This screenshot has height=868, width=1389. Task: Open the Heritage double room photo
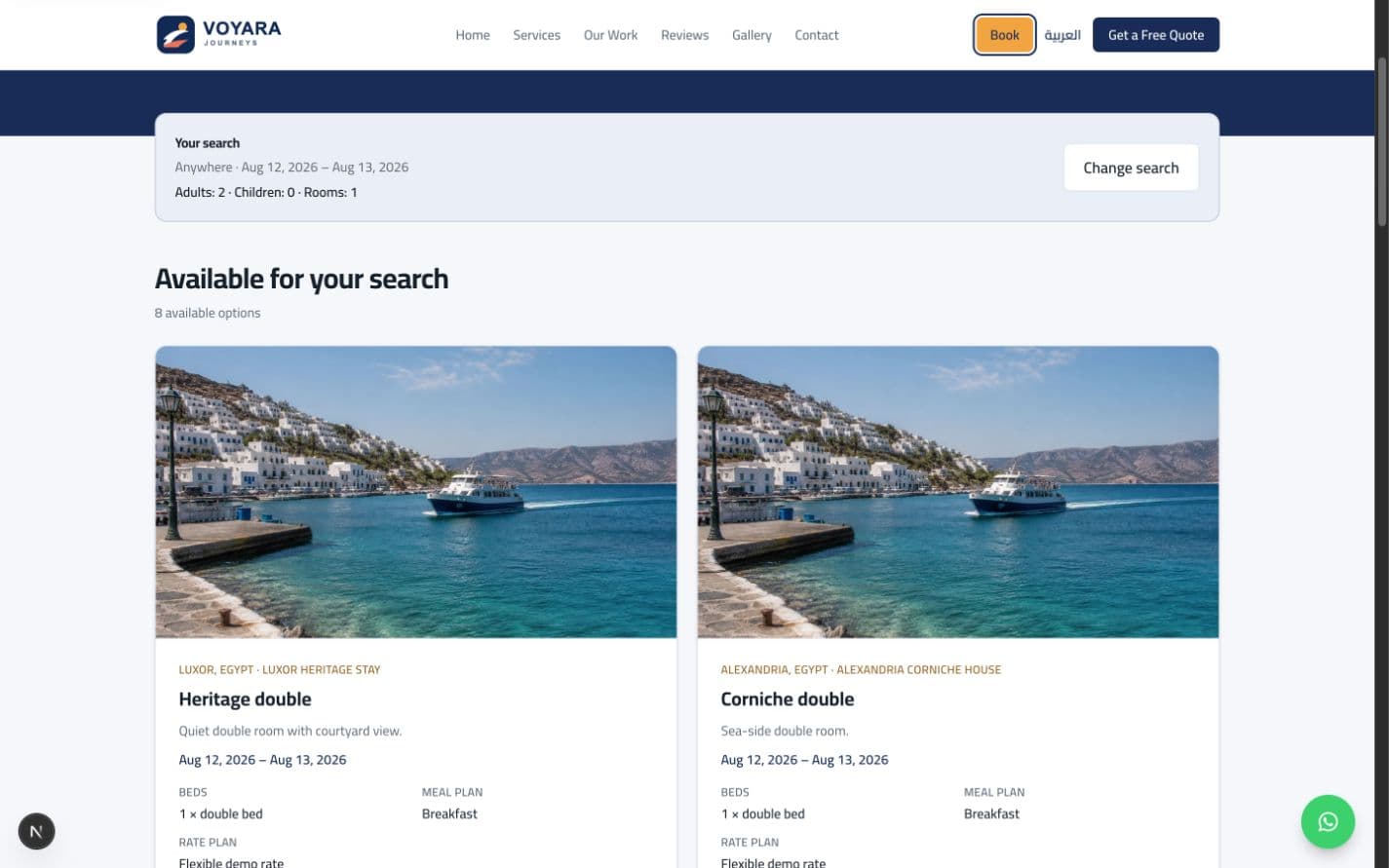(416, 492)
